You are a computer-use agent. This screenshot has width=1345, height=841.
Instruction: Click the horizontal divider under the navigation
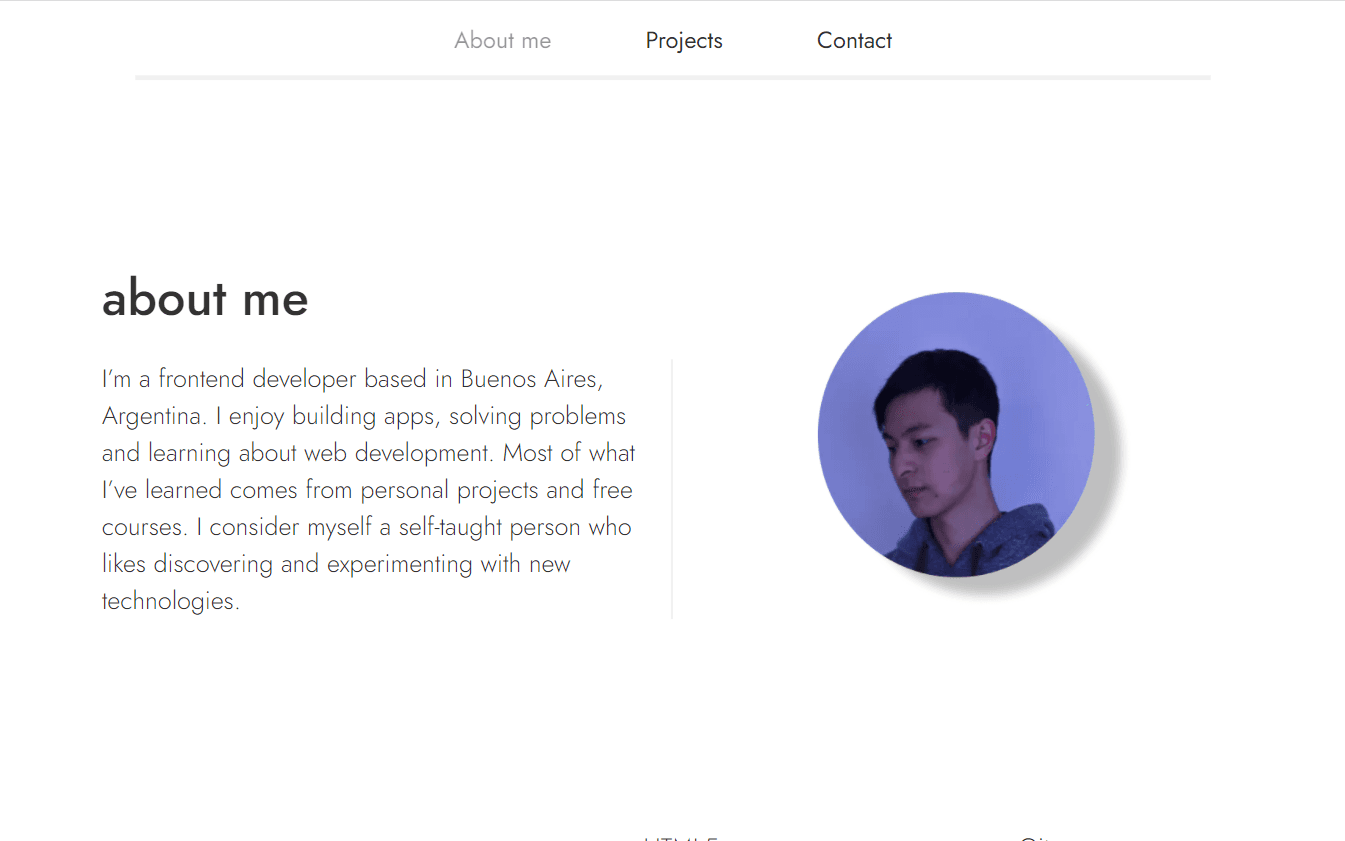[x=672, y=75]
